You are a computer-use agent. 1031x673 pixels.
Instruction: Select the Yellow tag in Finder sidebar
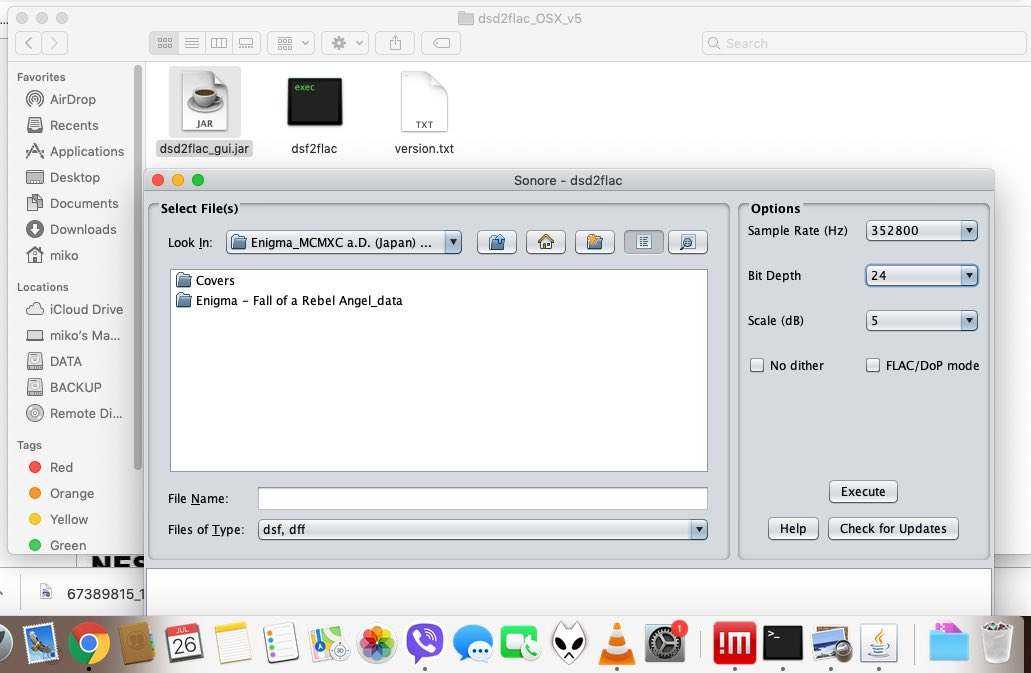click(x=58, y=519)
